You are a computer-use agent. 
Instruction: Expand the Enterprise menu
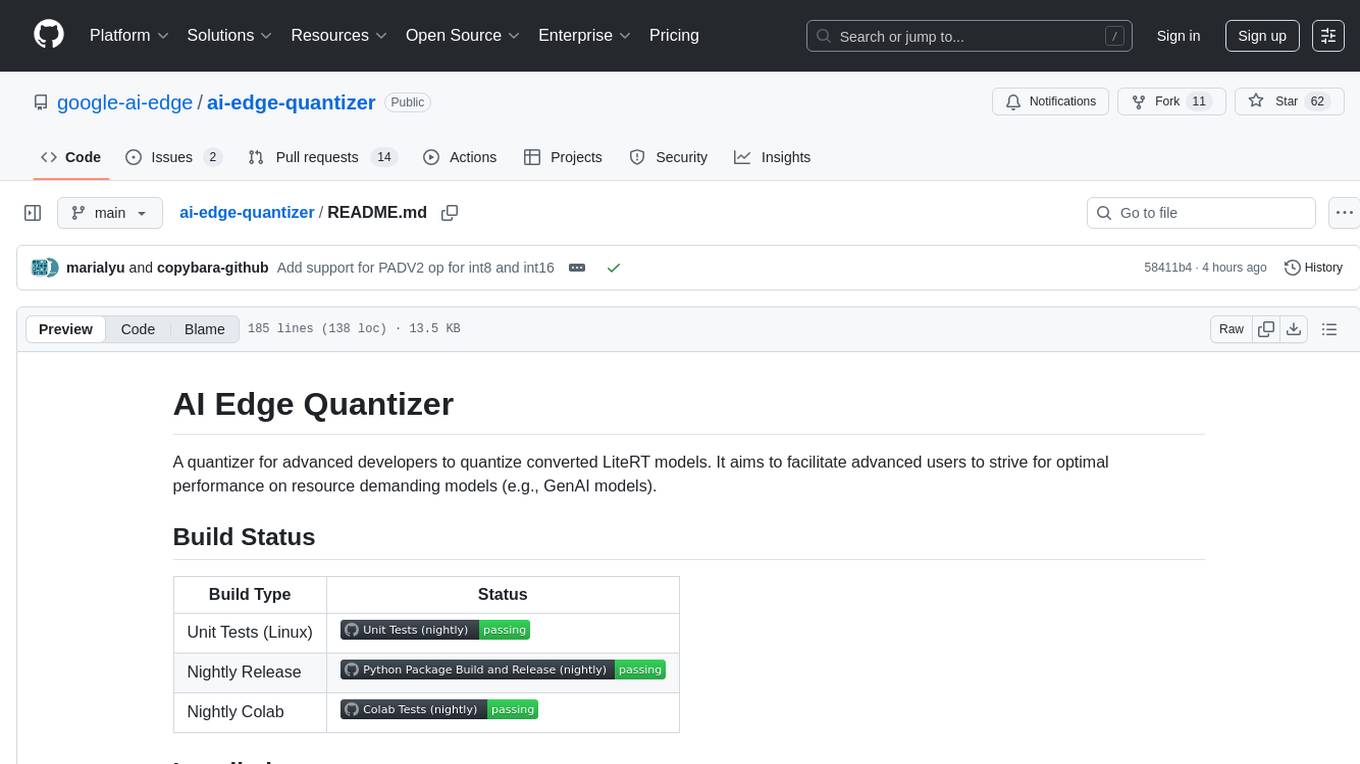point(585,35)
